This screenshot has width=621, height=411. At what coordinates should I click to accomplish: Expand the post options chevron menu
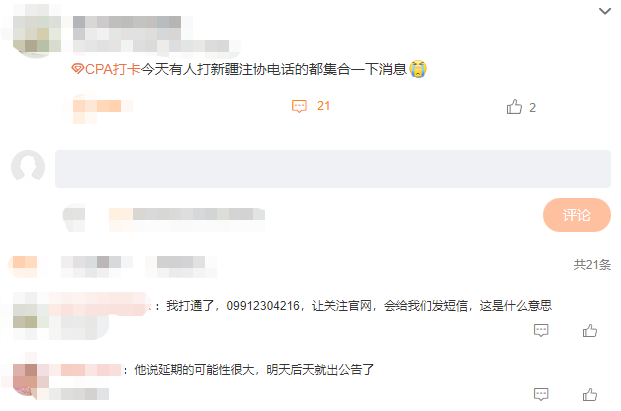point(604,11)
